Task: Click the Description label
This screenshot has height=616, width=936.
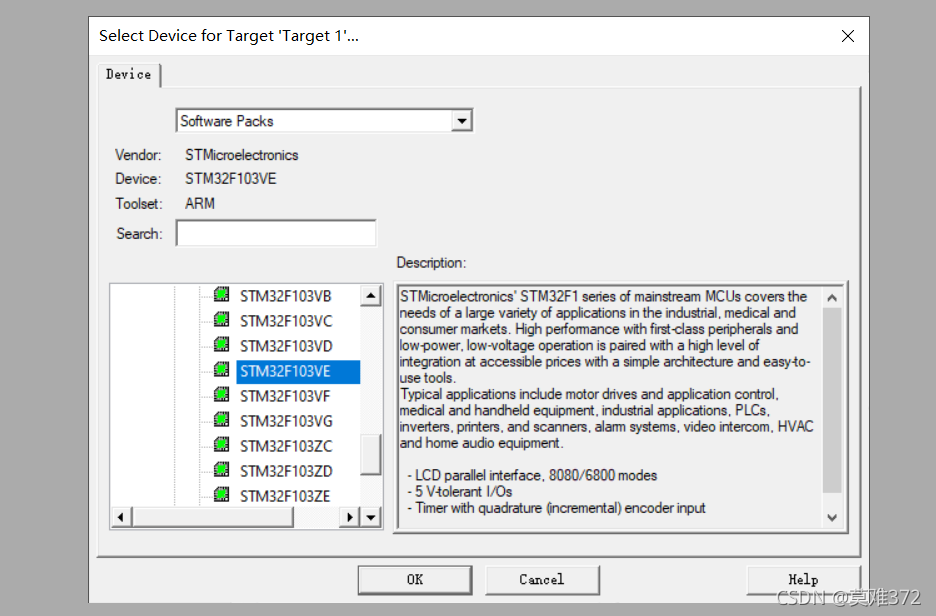Action: [x=431, y=263]
